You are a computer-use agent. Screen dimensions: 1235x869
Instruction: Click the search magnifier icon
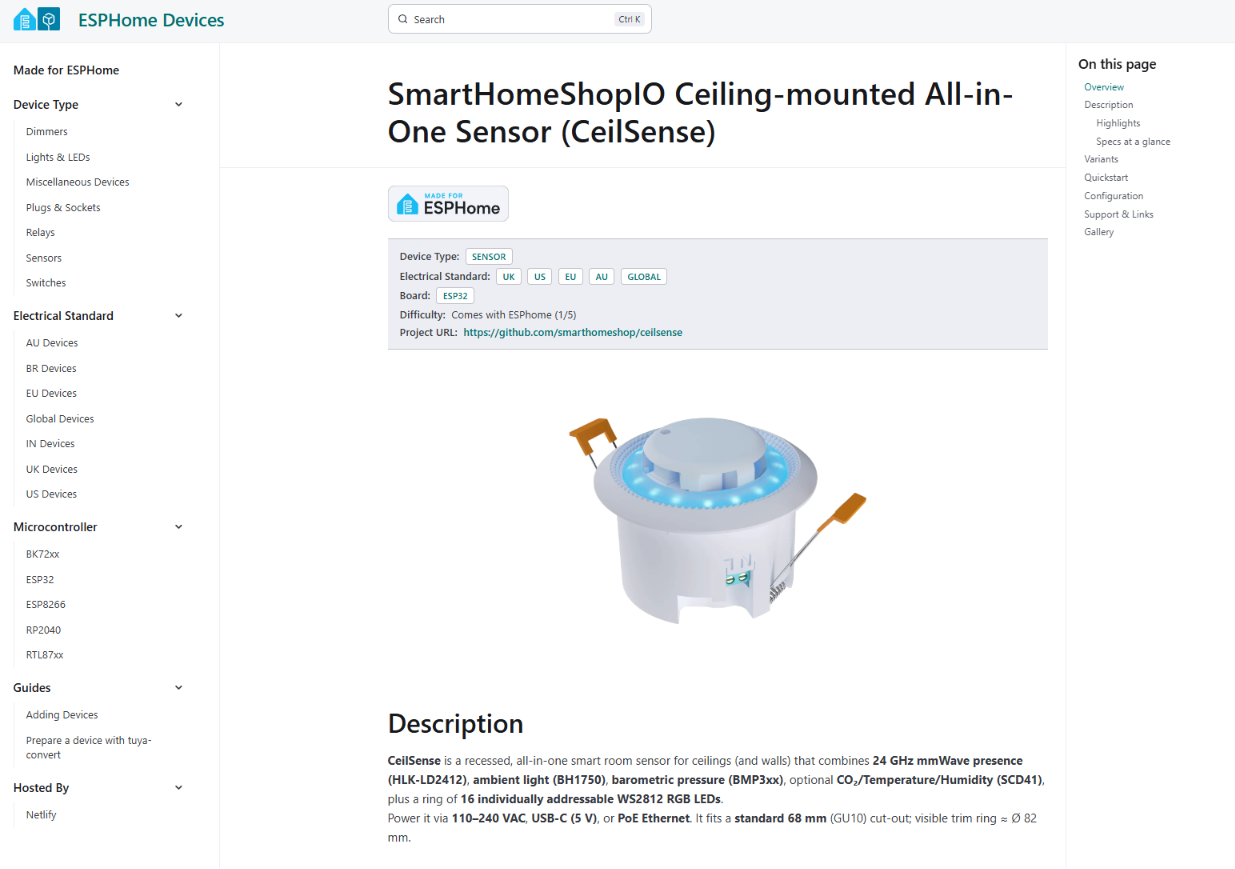[x=402, y=19]
